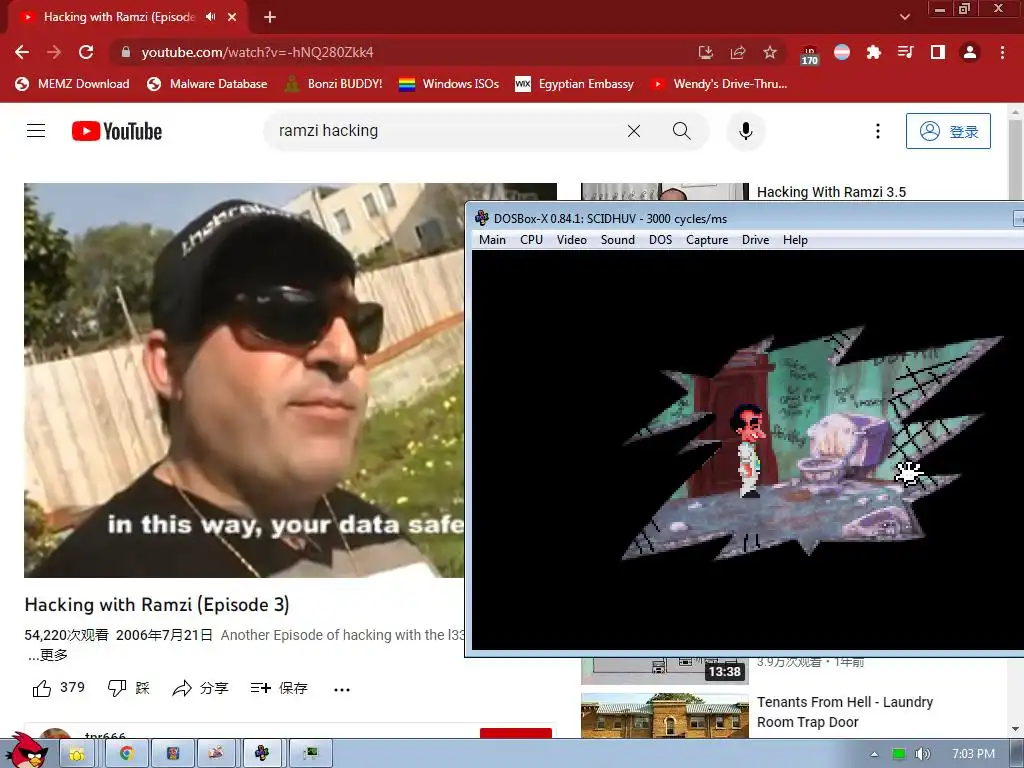Open DOSBox-X DOS menu
Image resolution: width=1024 pixels, height=768 pixels.
tap(660, 240)
